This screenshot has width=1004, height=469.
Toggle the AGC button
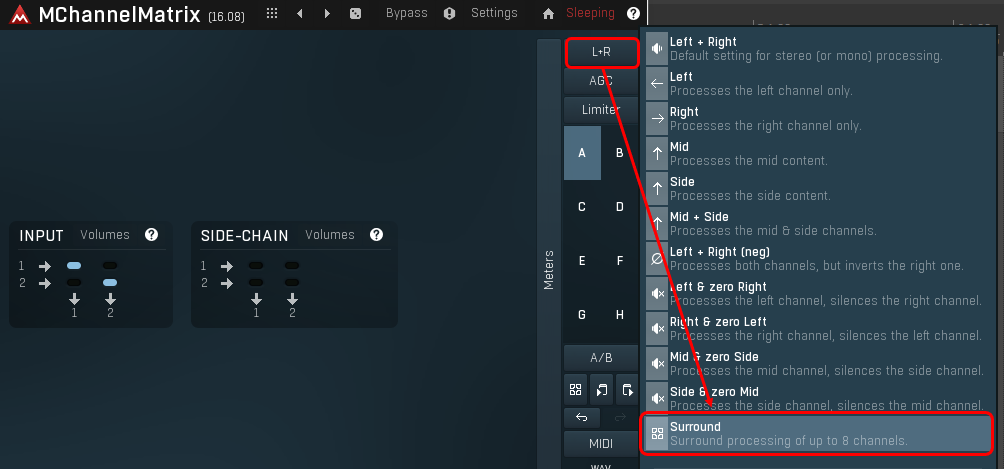pyautogui.click(x=601, y=81)
